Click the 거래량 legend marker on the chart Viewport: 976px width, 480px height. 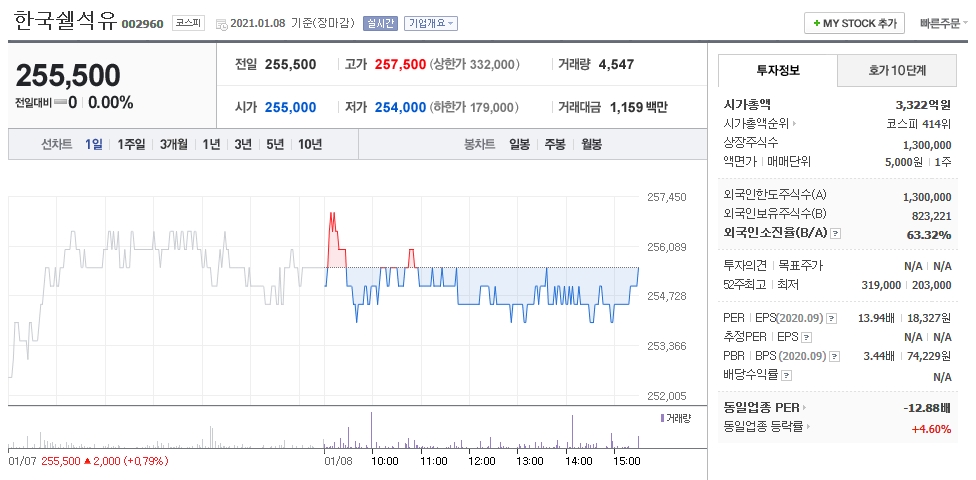(x=663, y=418)
